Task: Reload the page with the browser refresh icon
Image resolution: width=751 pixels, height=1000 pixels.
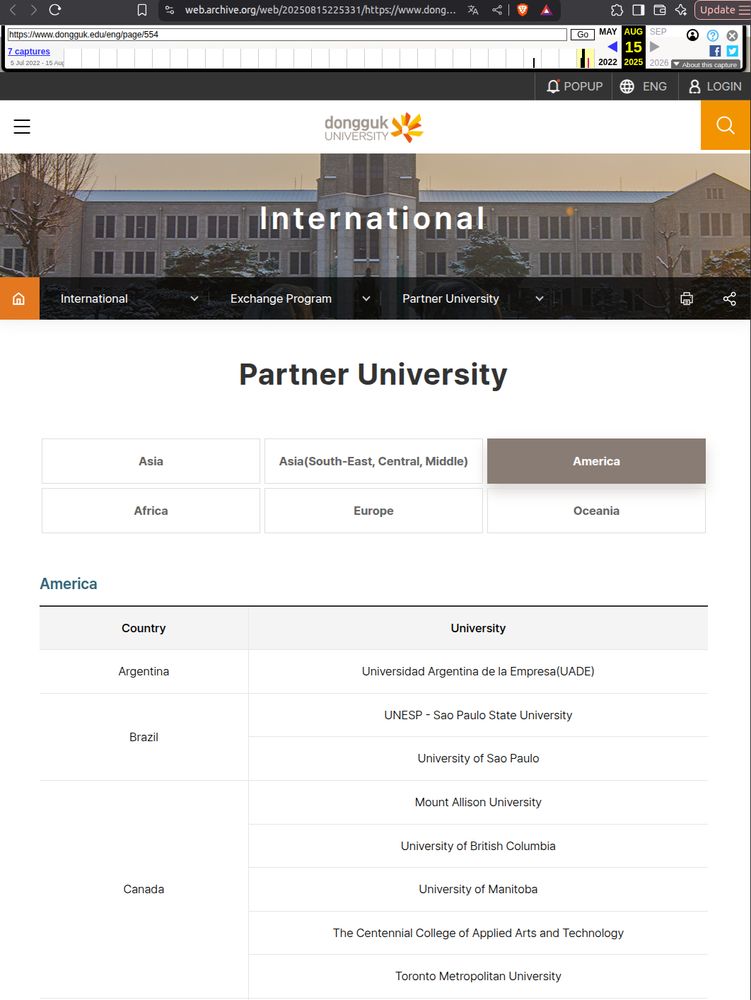Action: 55,10
